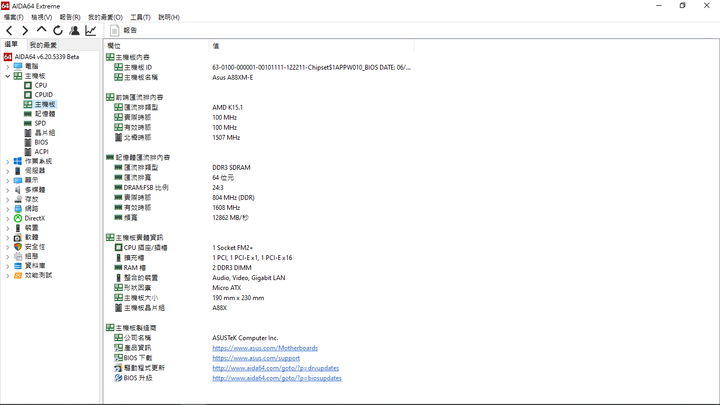Open the user icon in the toolbar

point(74,30)
